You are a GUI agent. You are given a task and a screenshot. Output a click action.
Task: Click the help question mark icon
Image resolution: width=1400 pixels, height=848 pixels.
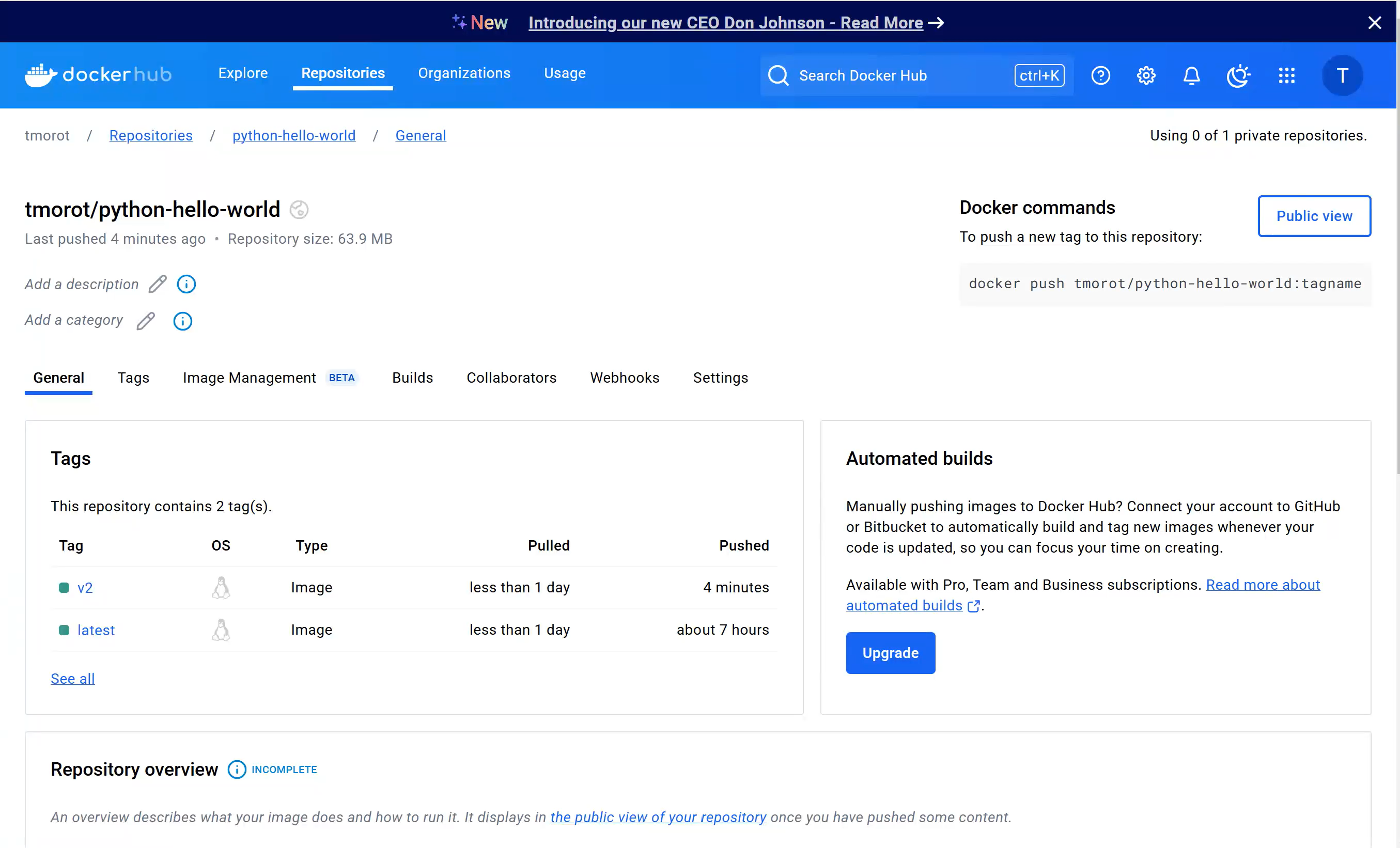click(x=1100, y=75)
